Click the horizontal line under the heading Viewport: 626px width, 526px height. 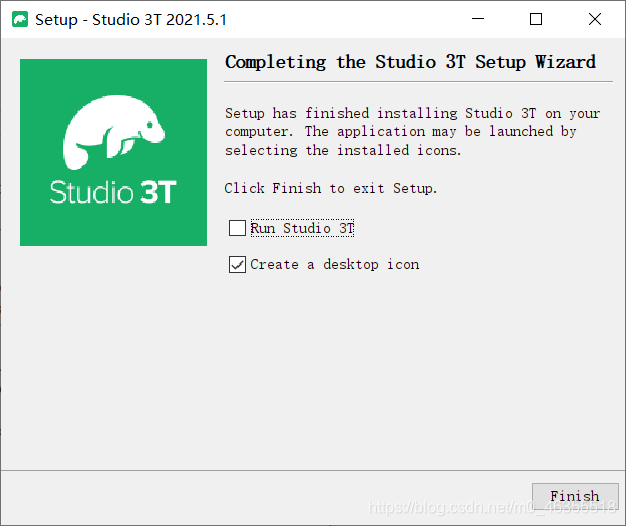tap(418, 82)
